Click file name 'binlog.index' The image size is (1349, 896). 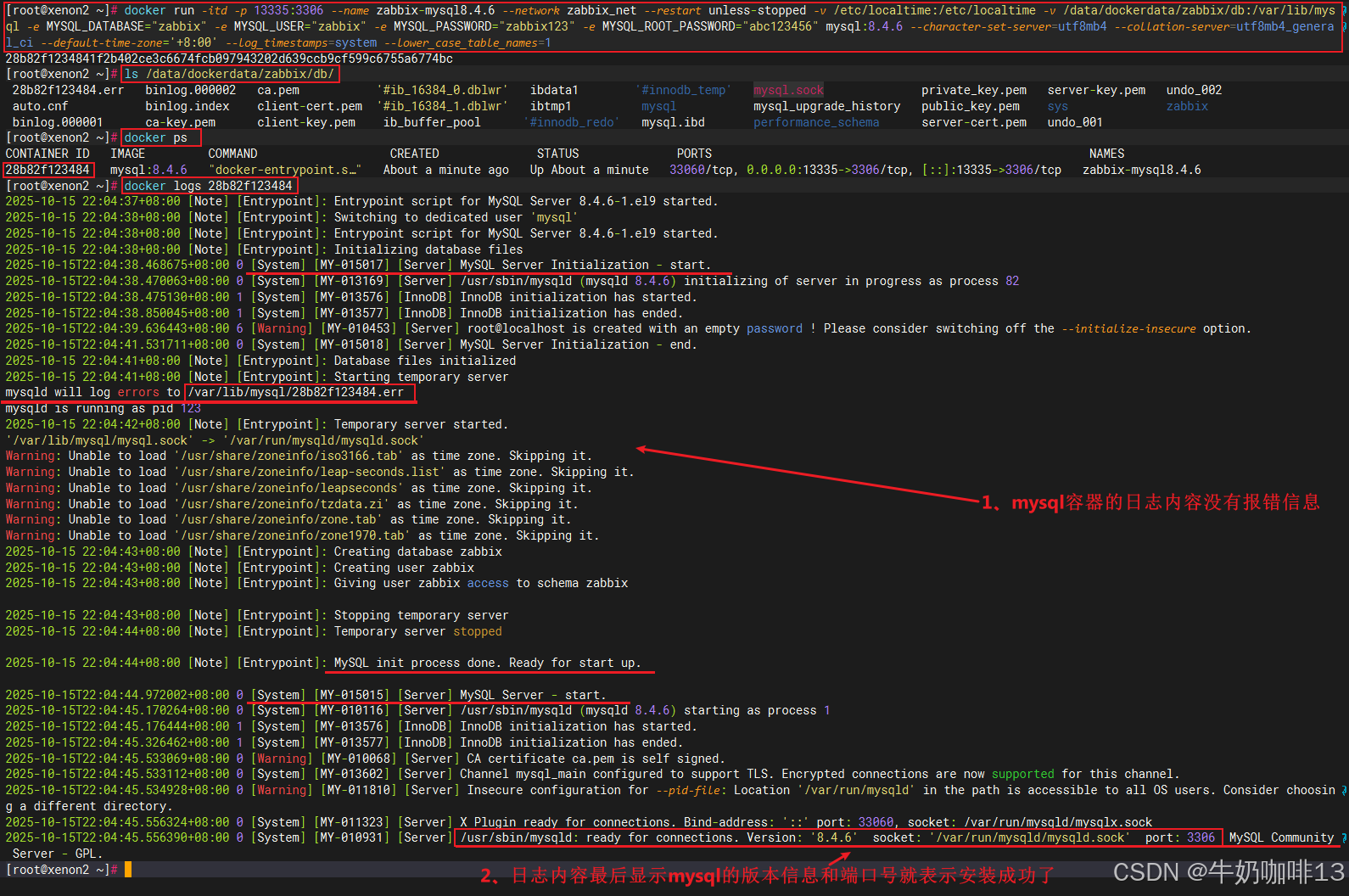click(x=187, y=106)
